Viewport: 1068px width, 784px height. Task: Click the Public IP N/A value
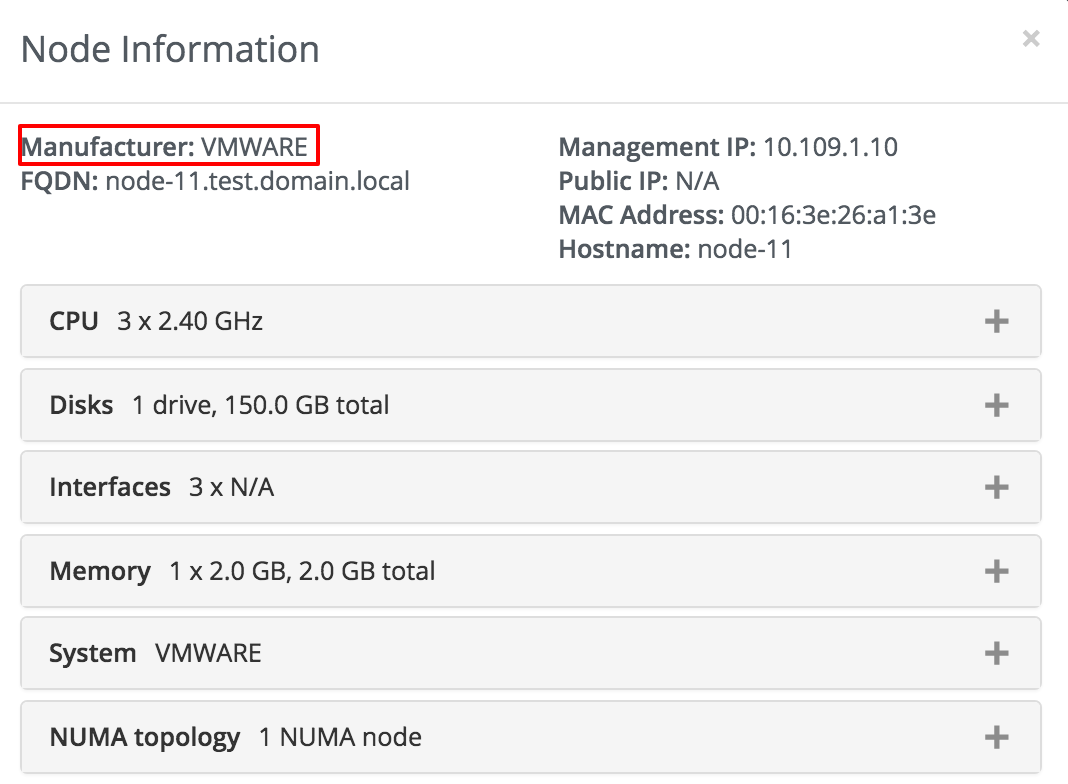coord(697,181)
